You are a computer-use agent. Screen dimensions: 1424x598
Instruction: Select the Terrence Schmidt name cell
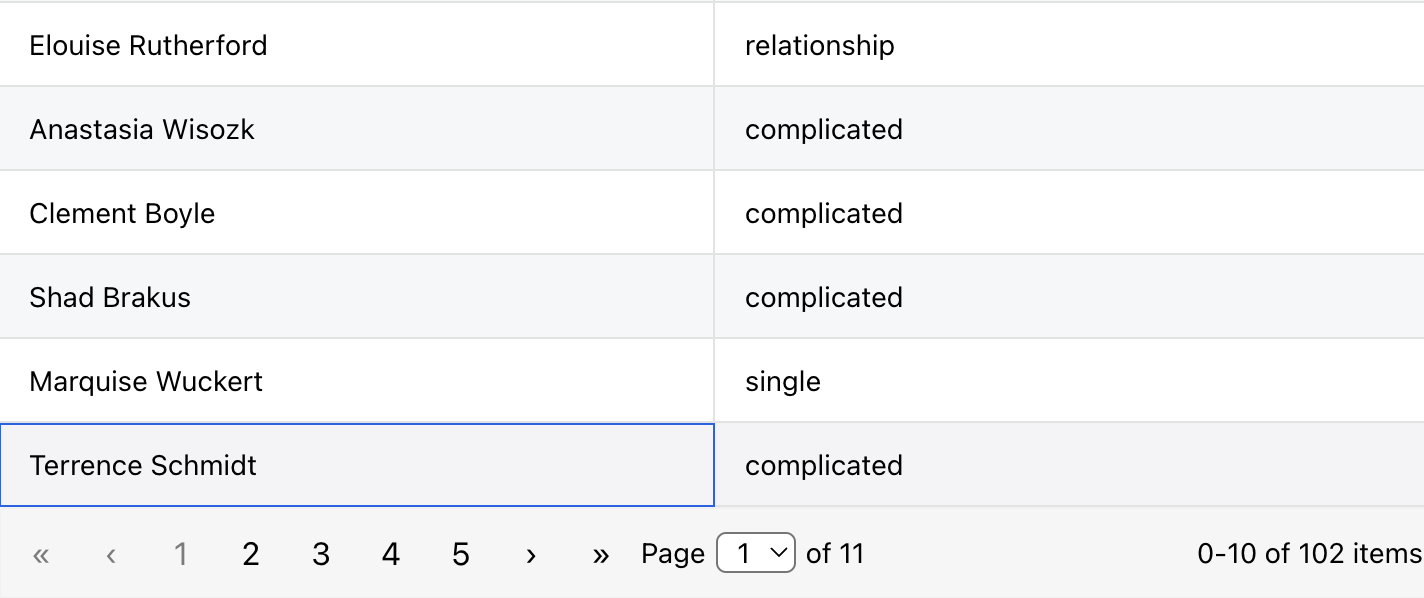357,465
